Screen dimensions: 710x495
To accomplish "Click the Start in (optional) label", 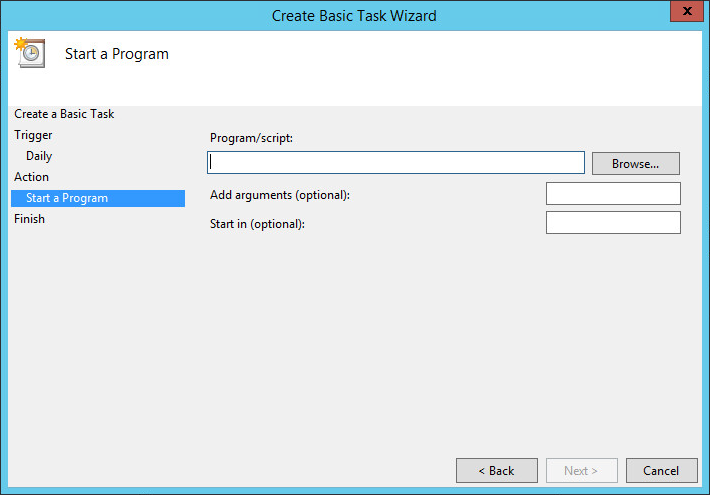I will point(257,224).
